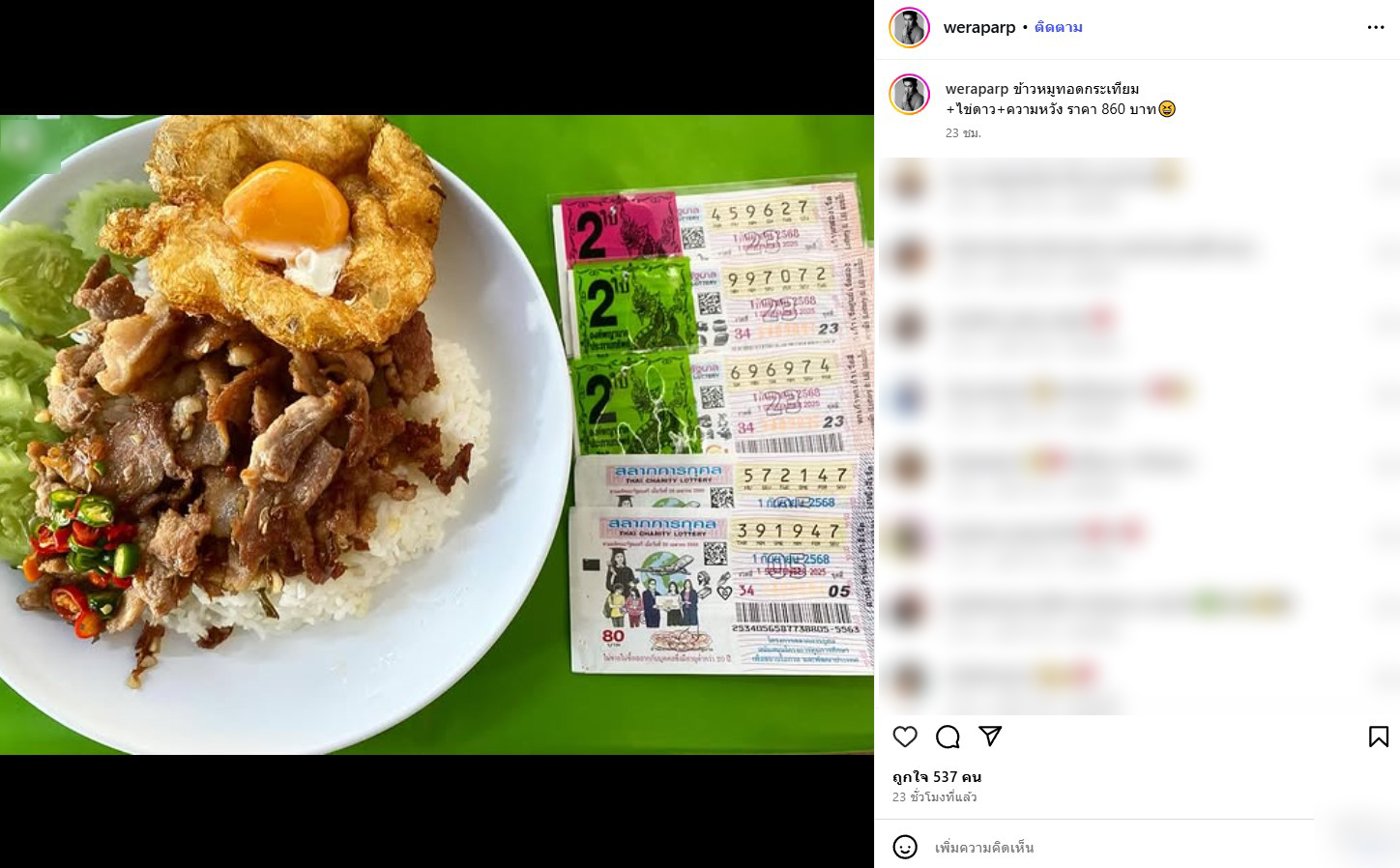1400x868 pixels.
Task: Click the fried pork rice photo
Action: coord(437,434)
